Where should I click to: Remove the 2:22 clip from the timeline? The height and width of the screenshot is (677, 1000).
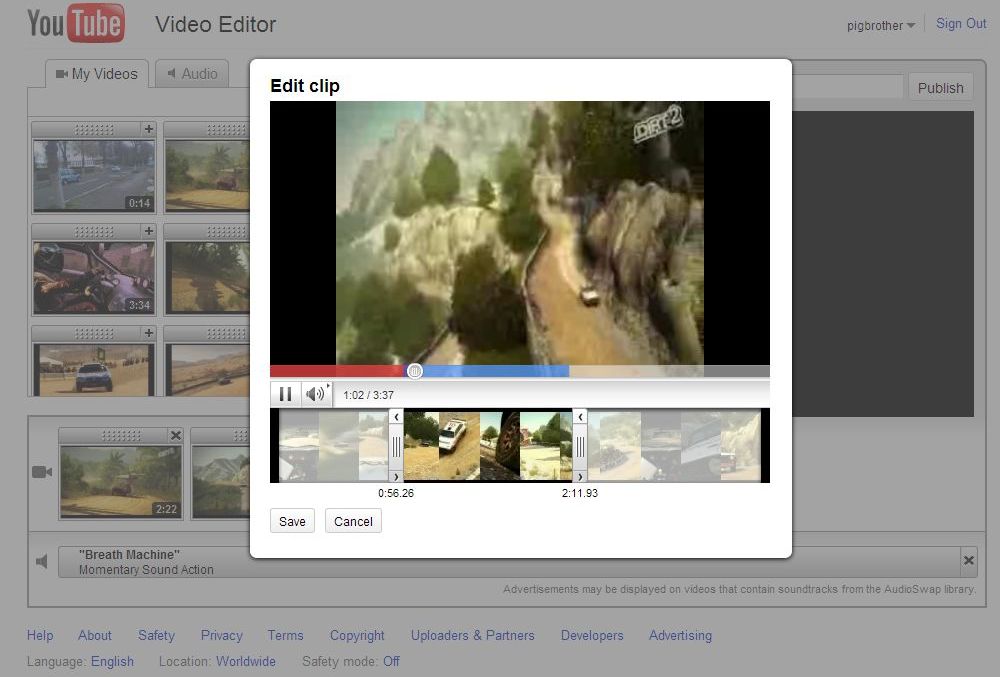176,435
